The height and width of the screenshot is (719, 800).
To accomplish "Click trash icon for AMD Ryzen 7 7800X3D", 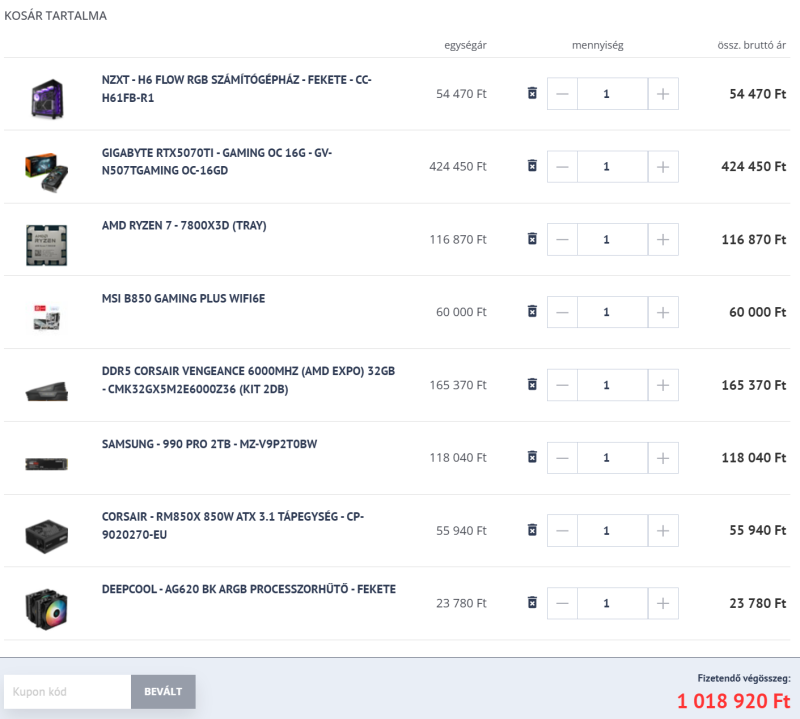I will pos(532,239).
